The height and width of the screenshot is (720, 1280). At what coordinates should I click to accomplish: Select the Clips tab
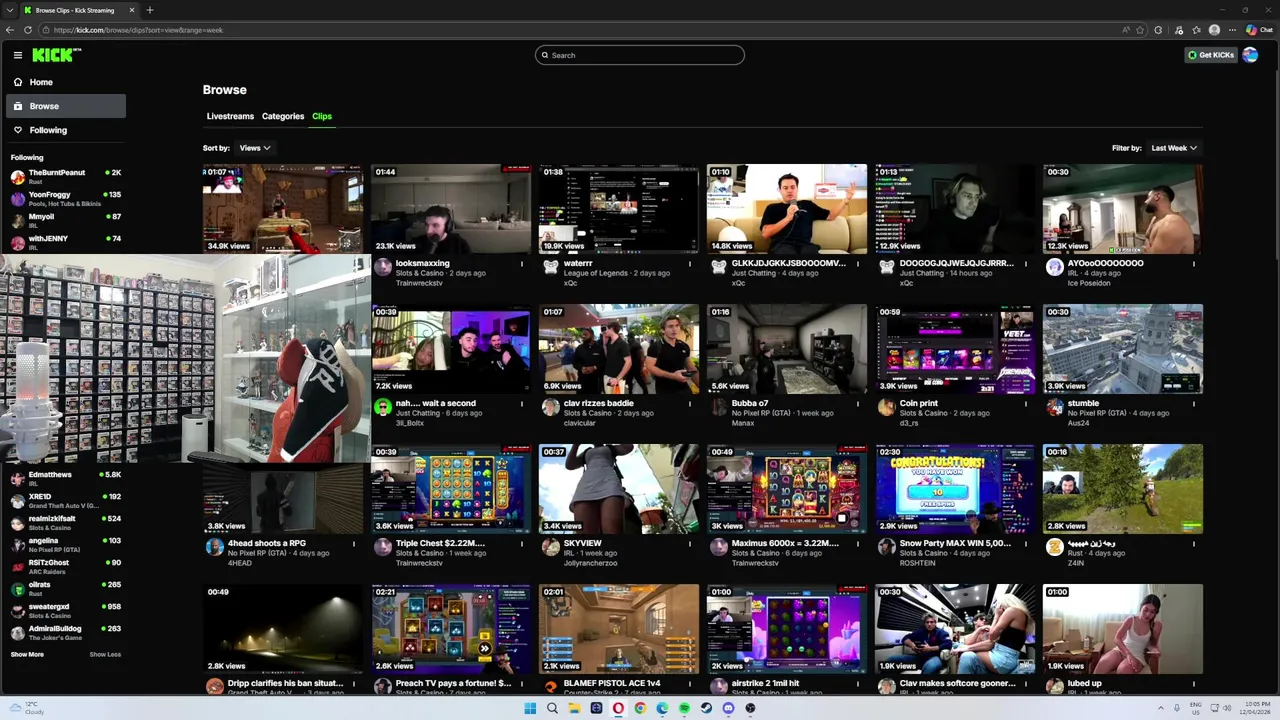pos(321,116)
